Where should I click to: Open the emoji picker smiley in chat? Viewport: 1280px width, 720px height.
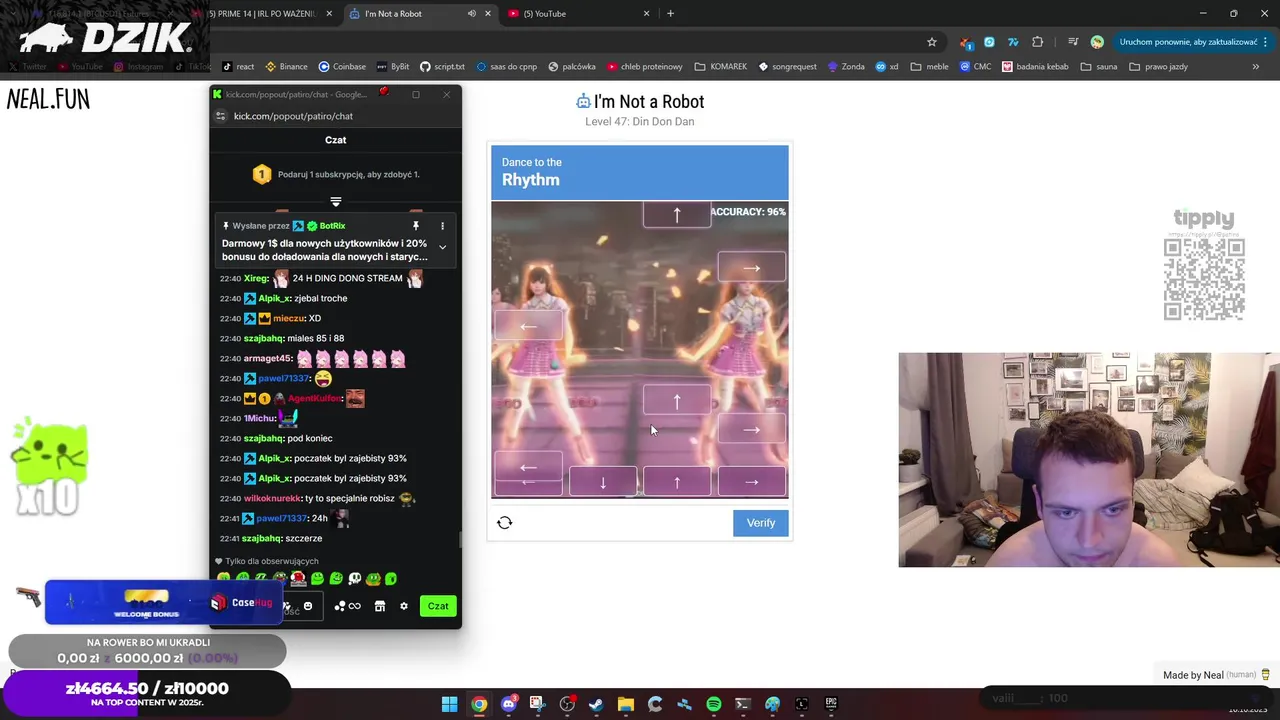click(x=308, y=606)
